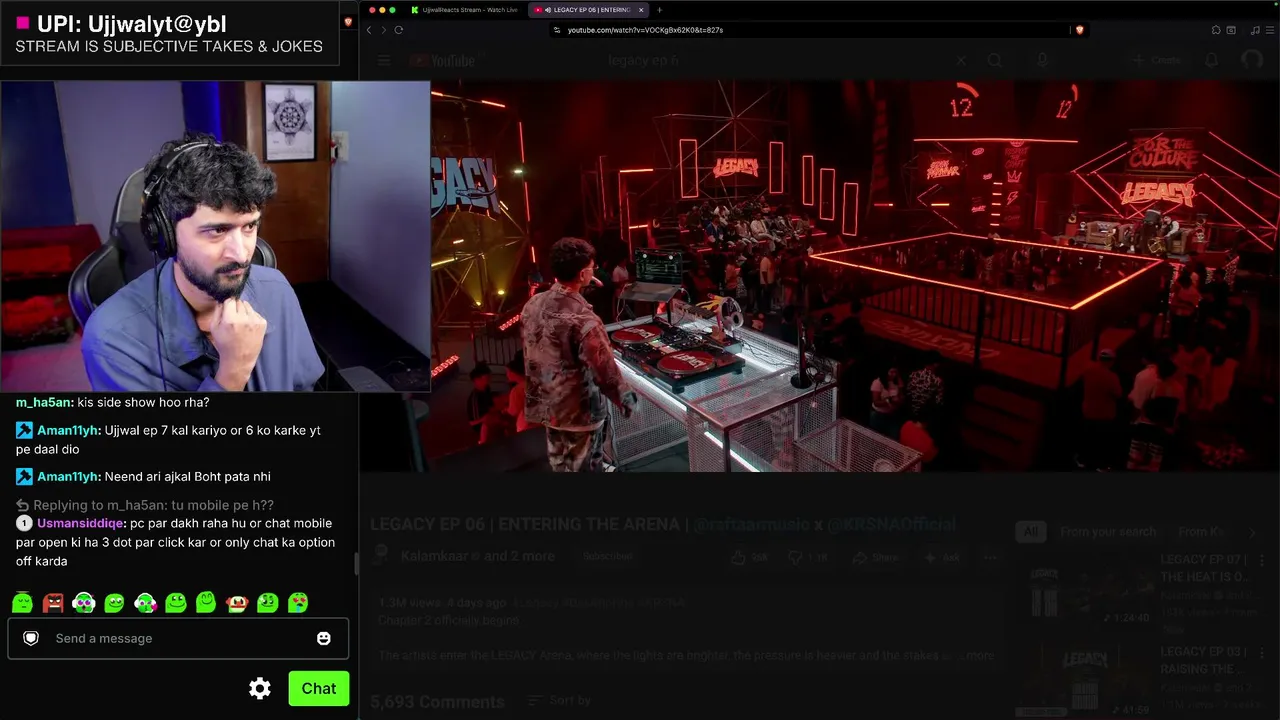Open more actions ellipsis under video

(990, 557)
